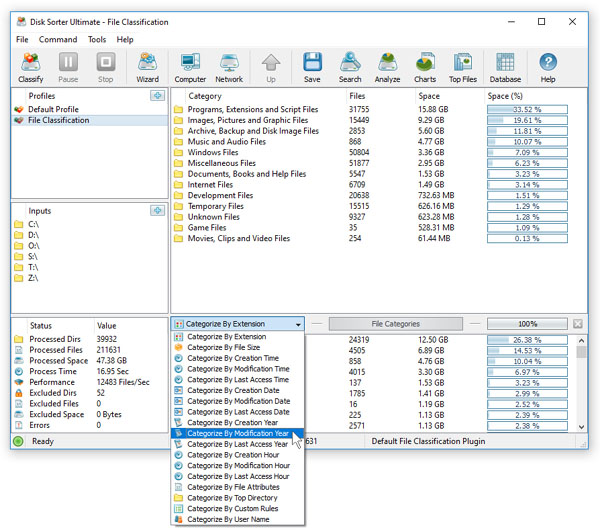Sort by the Category column header
600x532 pixels.
coord(205,96)
